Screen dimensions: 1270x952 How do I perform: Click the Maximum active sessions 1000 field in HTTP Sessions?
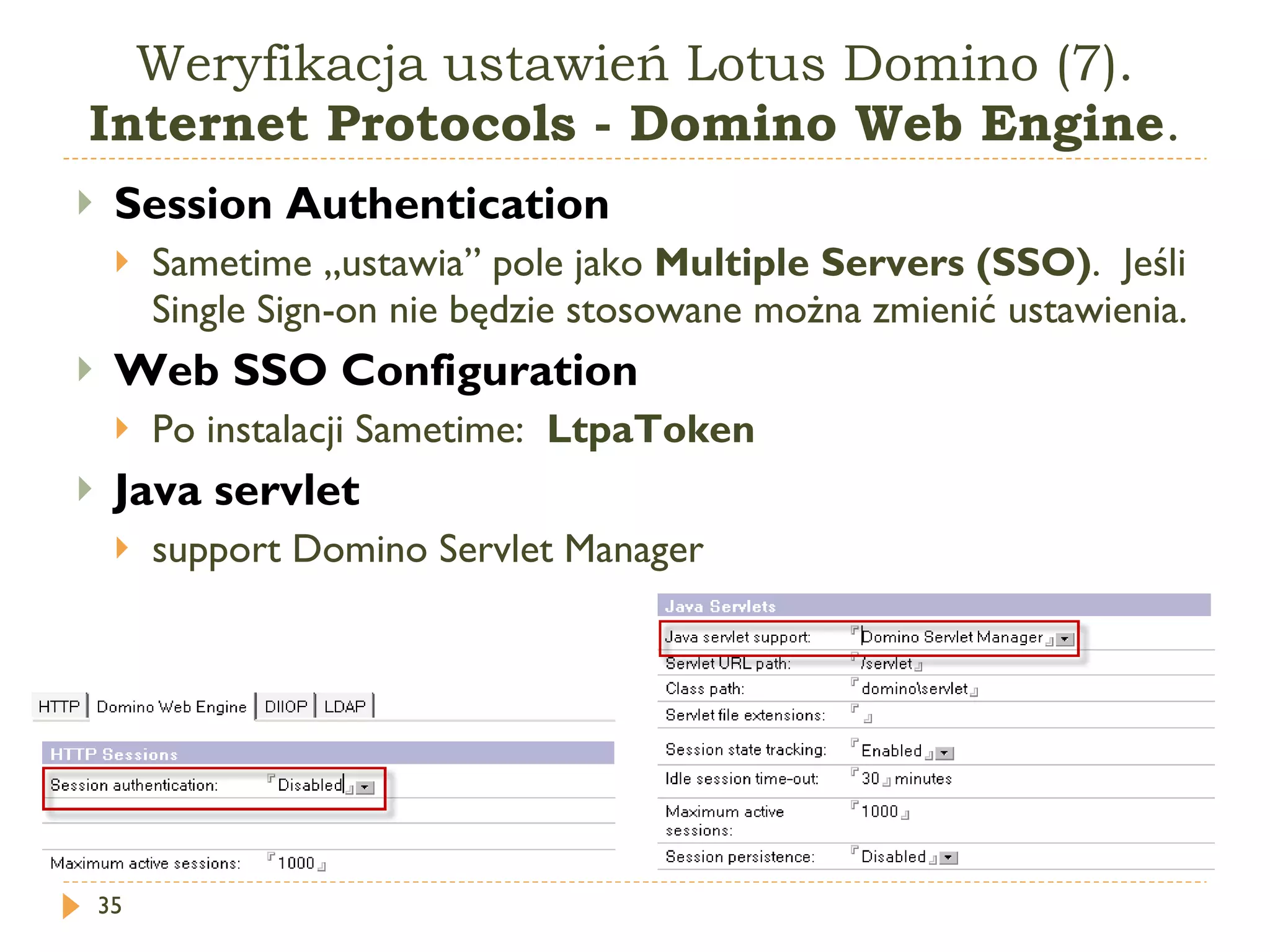[x=296, y=863]
